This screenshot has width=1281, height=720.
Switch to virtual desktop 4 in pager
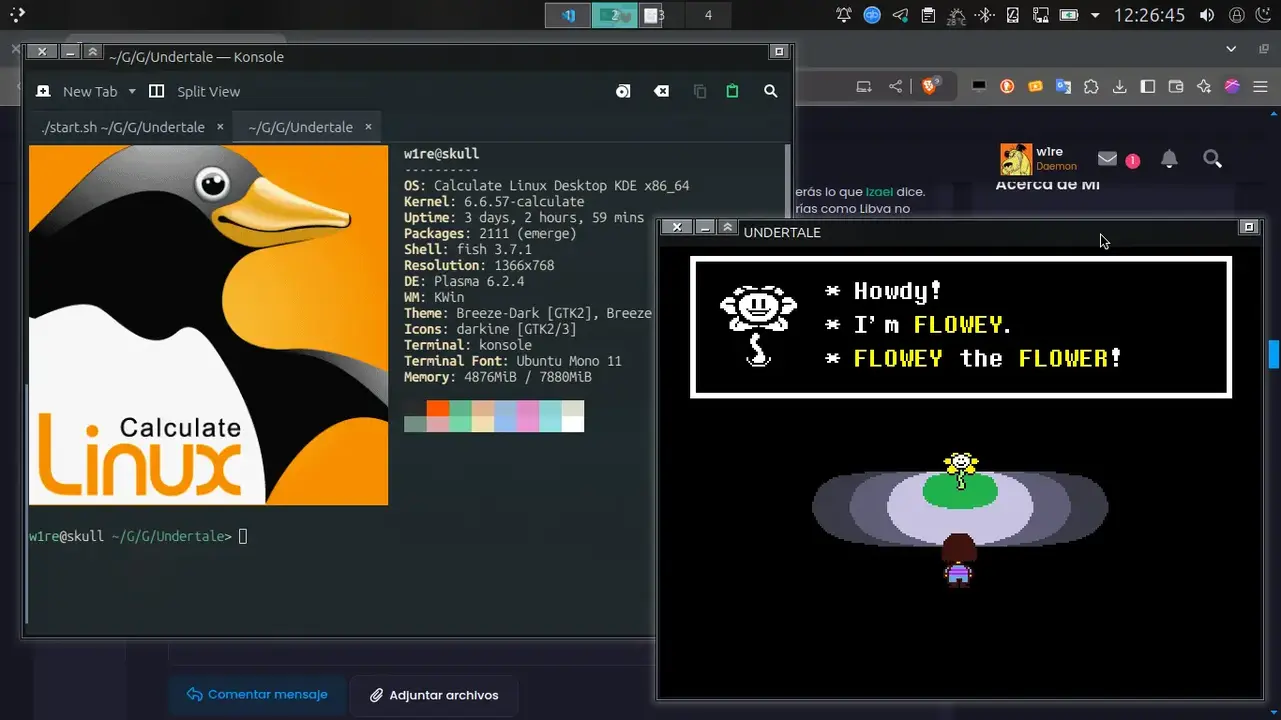[x=708, y=15]
